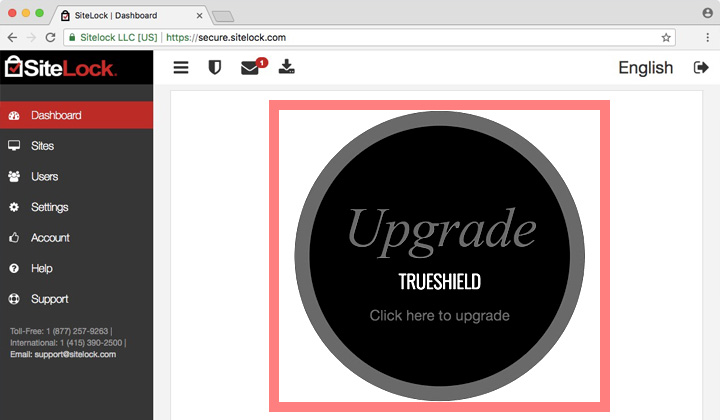720x420 pixels.
Task: Open Dashboard in sidebar
Action: tap(76, 115)
